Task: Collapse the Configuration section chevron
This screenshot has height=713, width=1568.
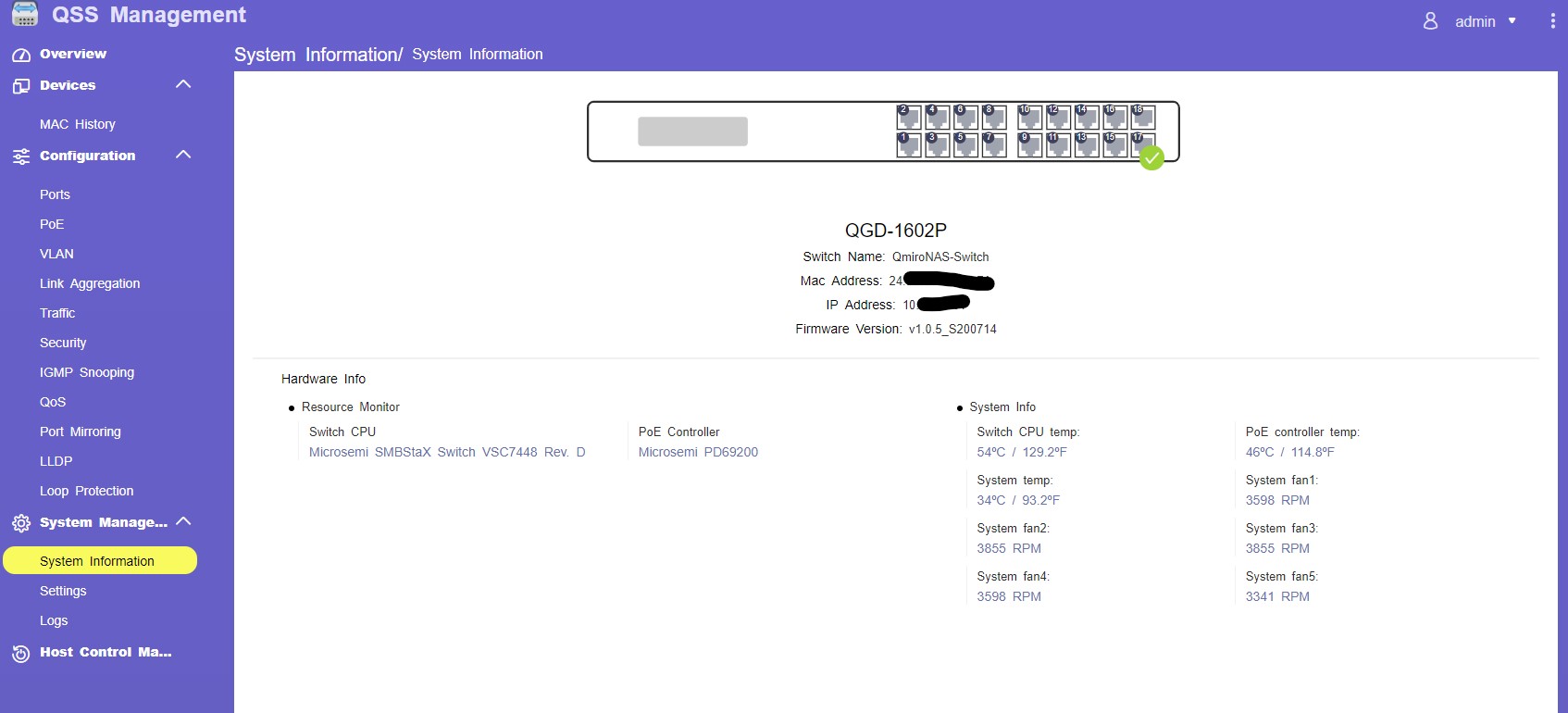Action: (183, 155)
